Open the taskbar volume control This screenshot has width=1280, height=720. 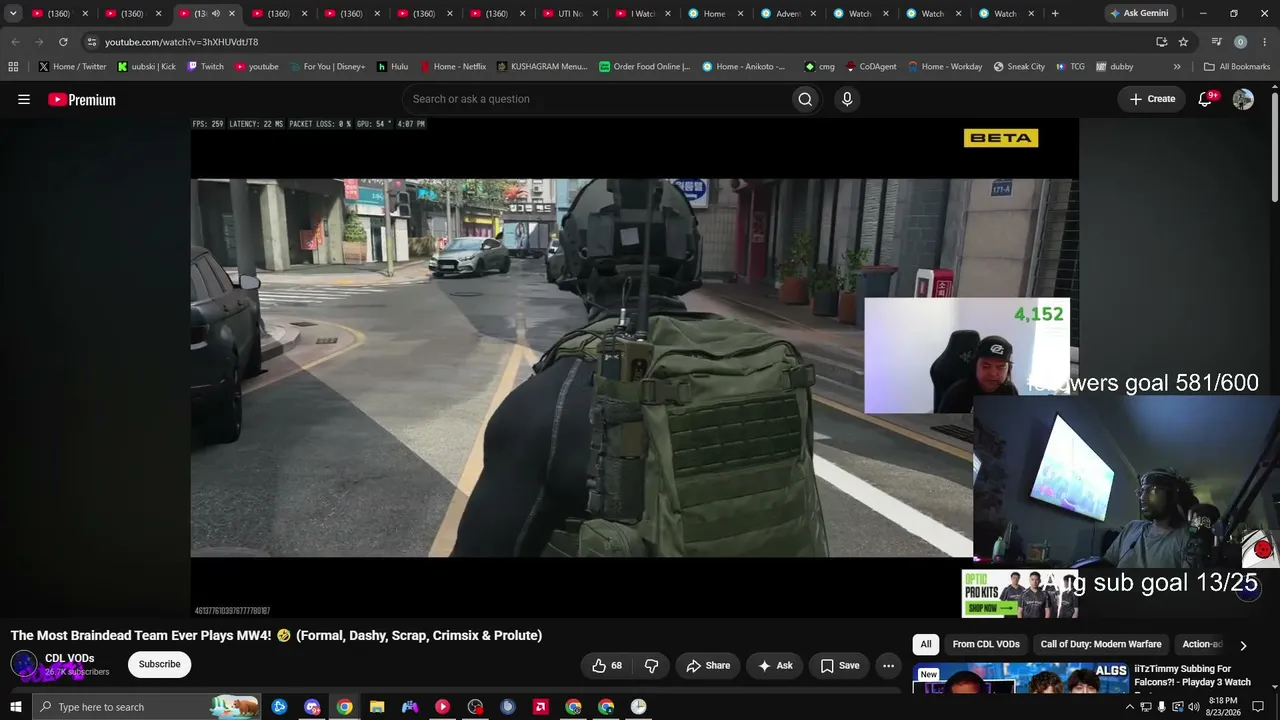pyautogui.click(x=1194, y=707)
